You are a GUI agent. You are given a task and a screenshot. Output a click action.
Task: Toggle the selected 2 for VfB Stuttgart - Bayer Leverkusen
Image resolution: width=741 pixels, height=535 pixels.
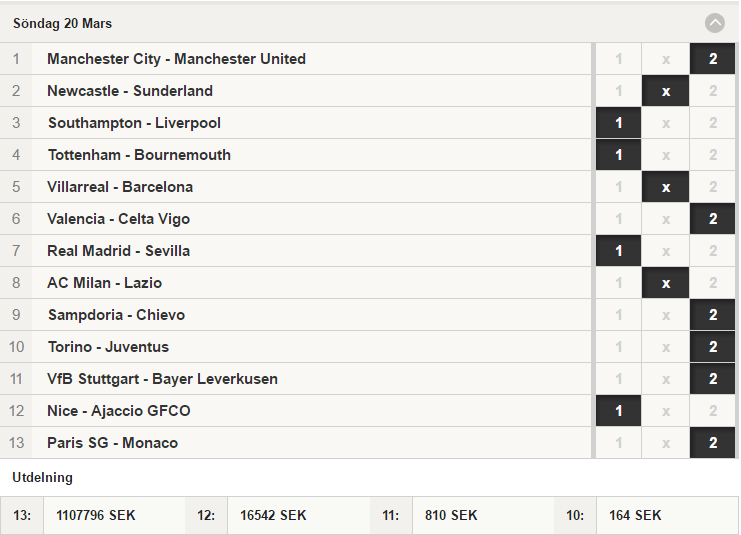click(x=713, y=379)
